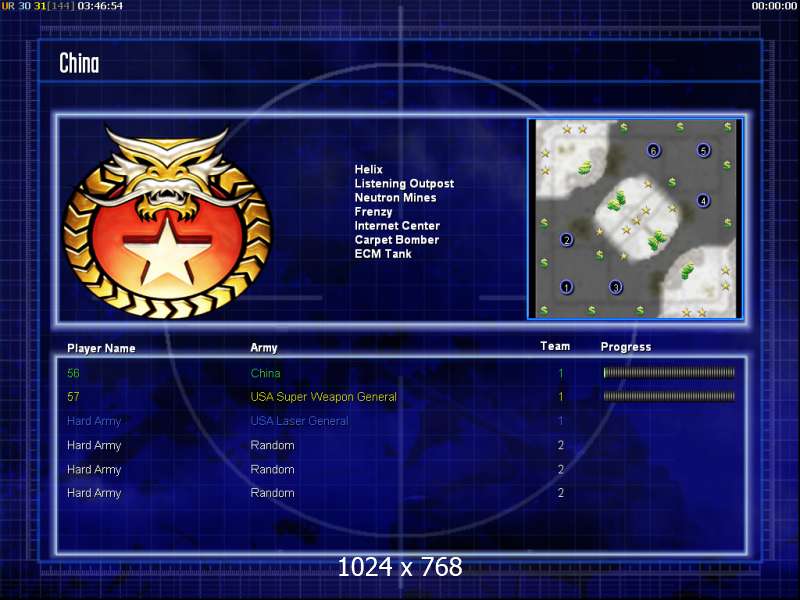Select start position 2 on minimap
The image size is (800, 600).
pyautogui.click(x=566, y=240)
